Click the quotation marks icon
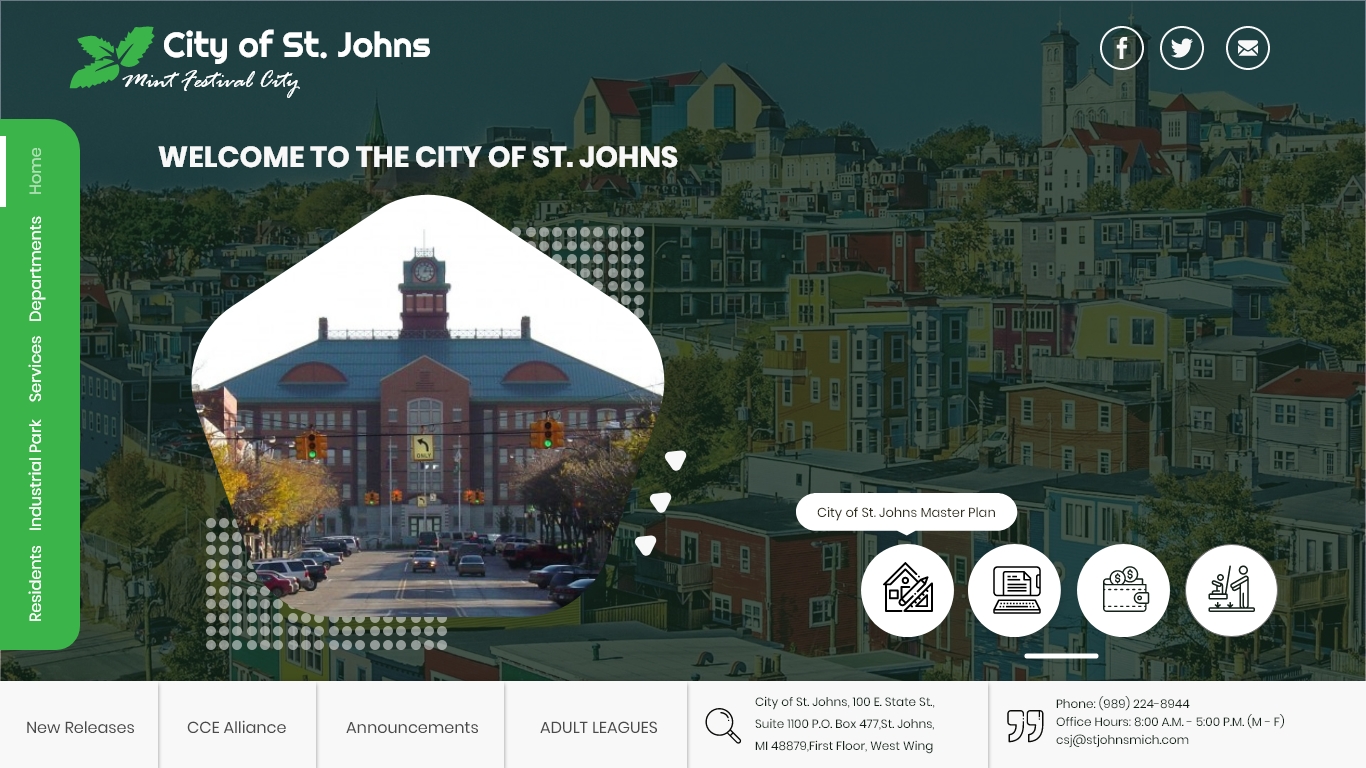The width and height of the screenshot is (1366, 768). click(x=1024, y=725)
